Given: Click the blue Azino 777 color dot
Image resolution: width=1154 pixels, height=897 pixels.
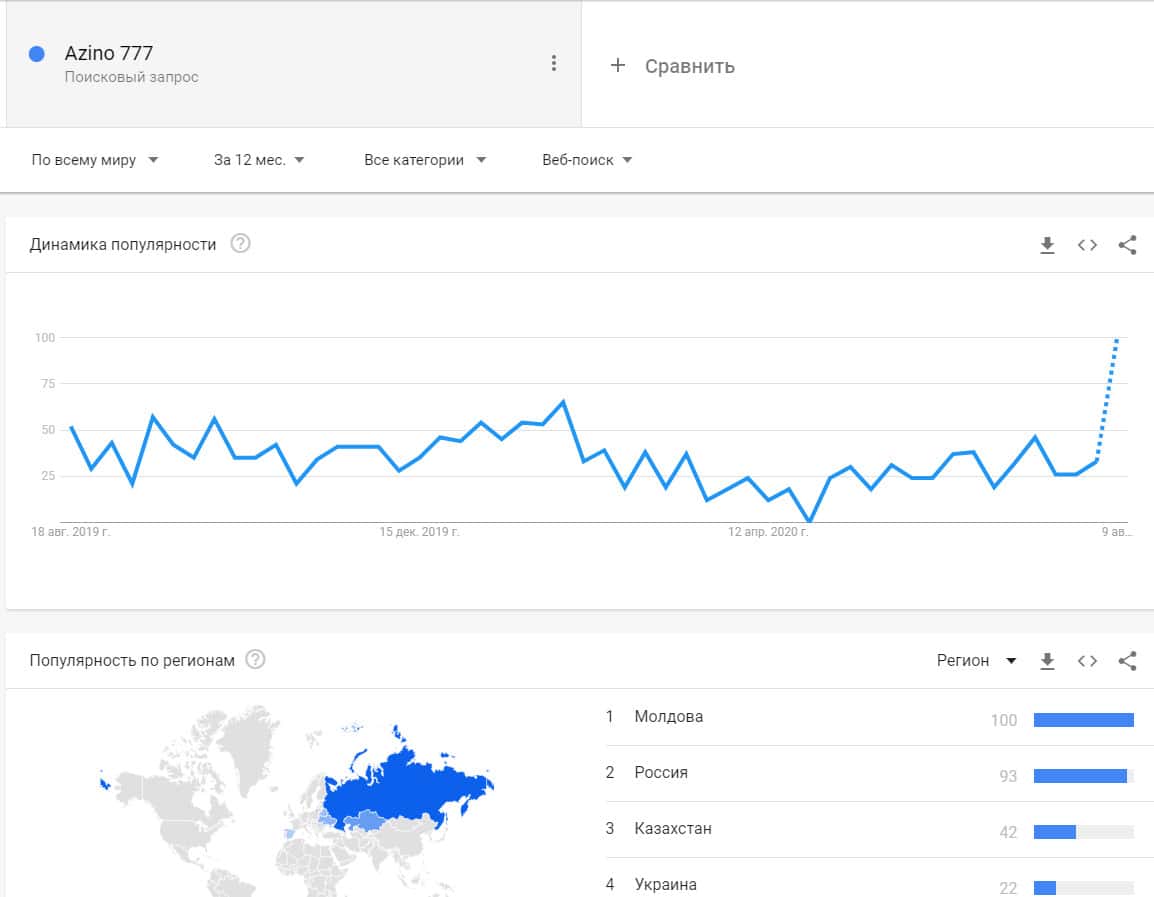Looking at the screenshot, I should click(x=37, y=54).
